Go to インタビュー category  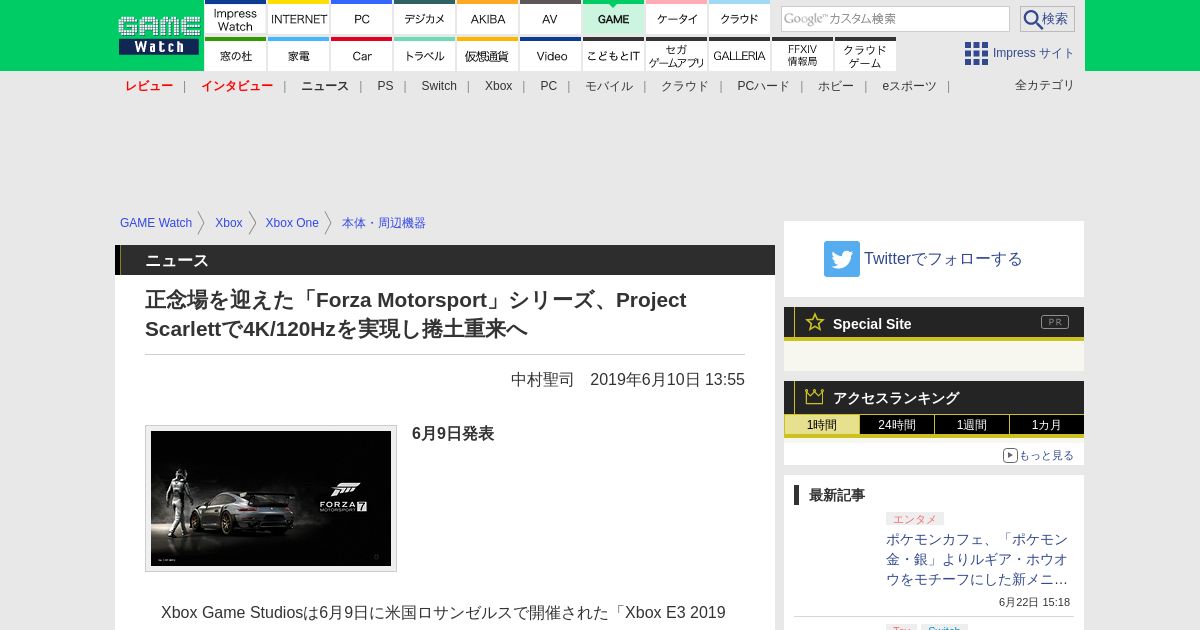click(237, 86)
